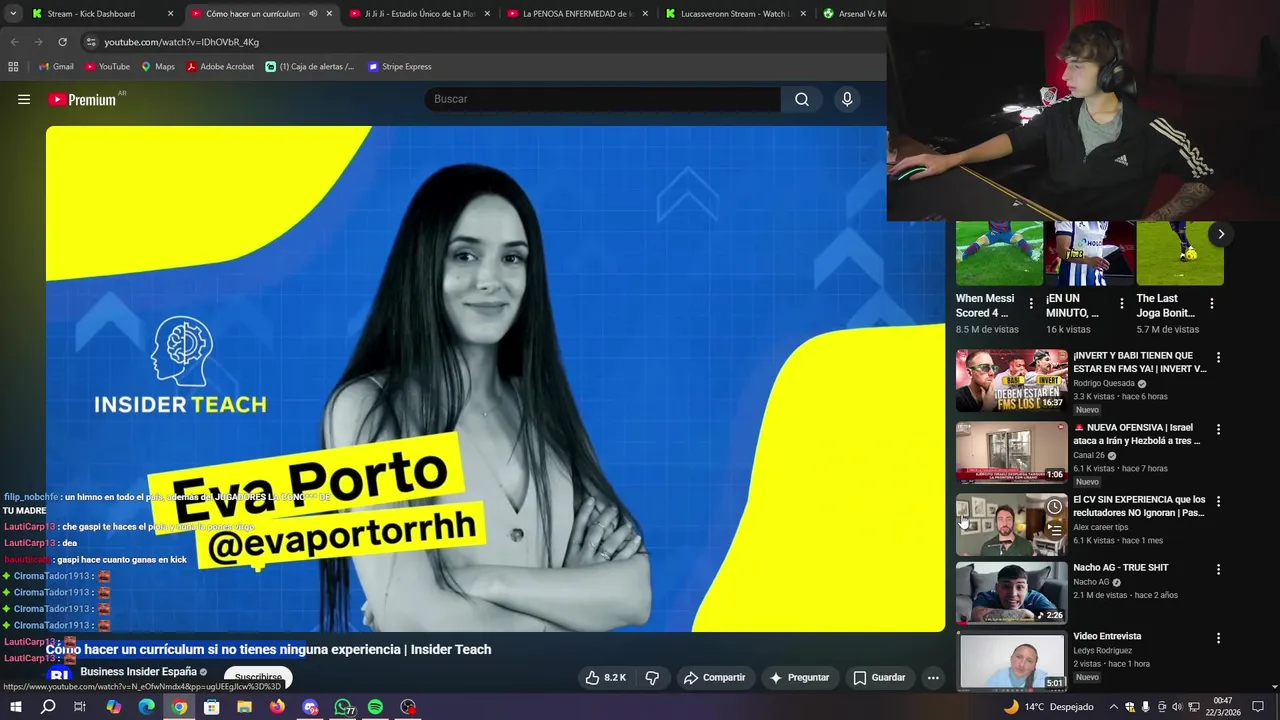Click the thumbs-down dislike button
Screen dimensions: 1280x720
pyautogui.click(x=652, y=677)
